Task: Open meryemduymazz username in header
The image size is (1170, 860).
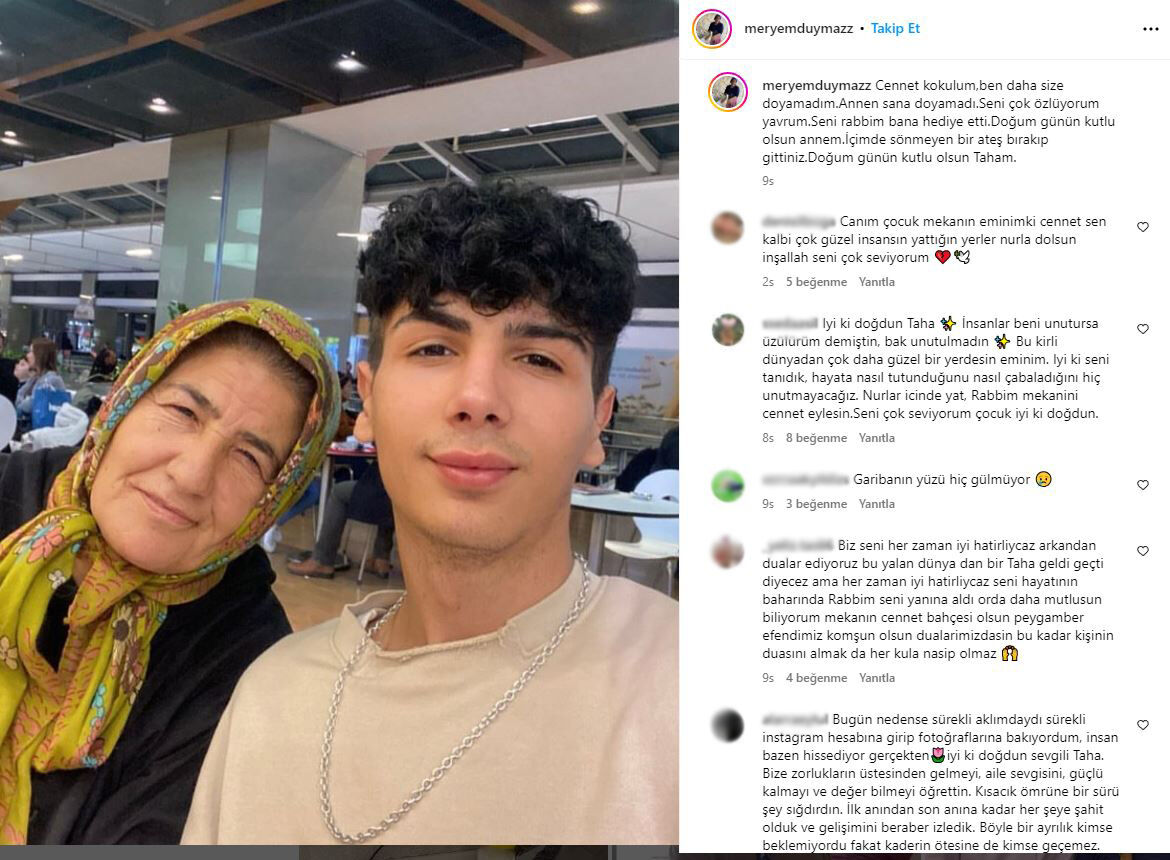Action: 798,28
